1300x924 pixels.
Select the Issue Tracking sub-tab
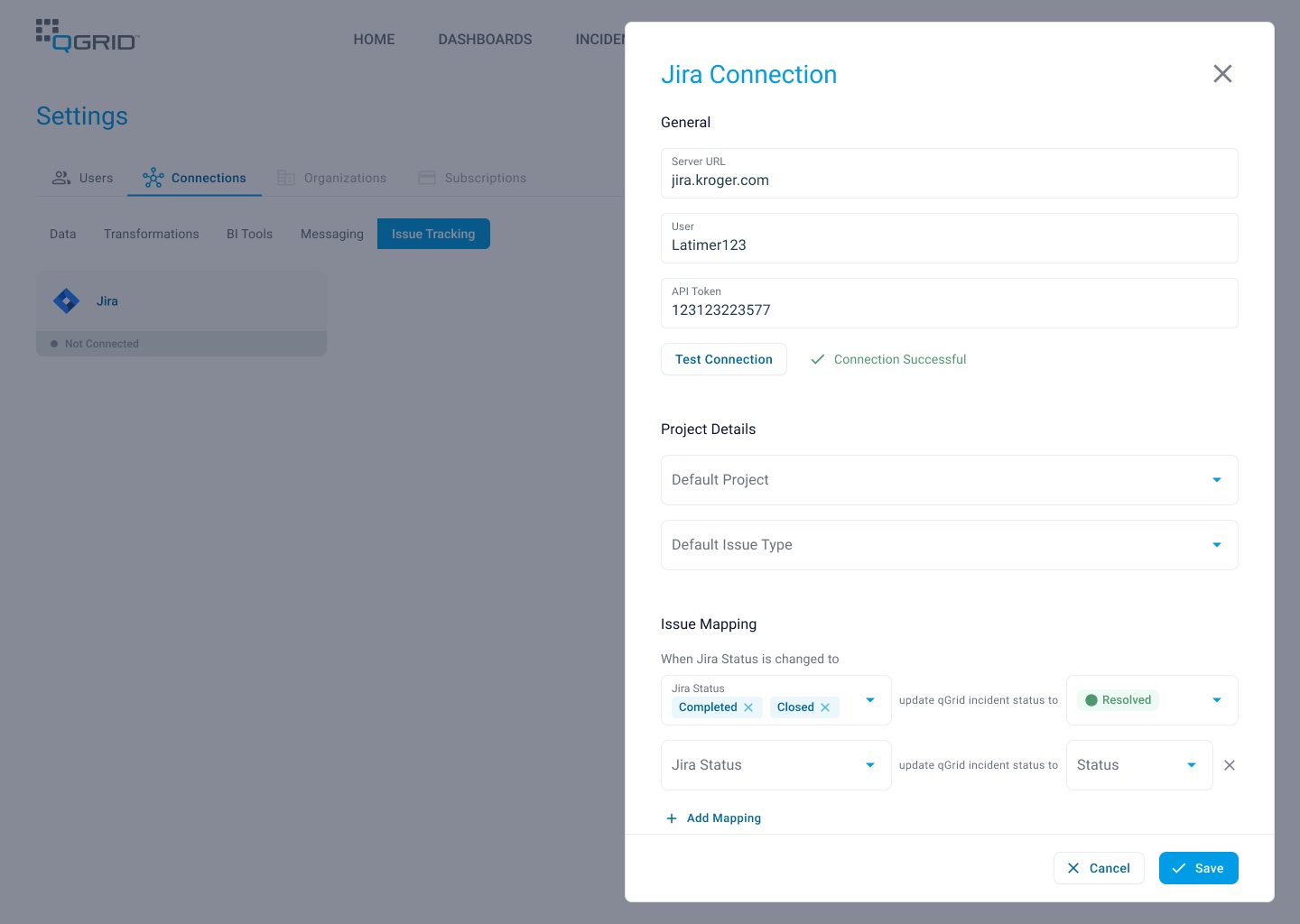click(x=433, y=234)
